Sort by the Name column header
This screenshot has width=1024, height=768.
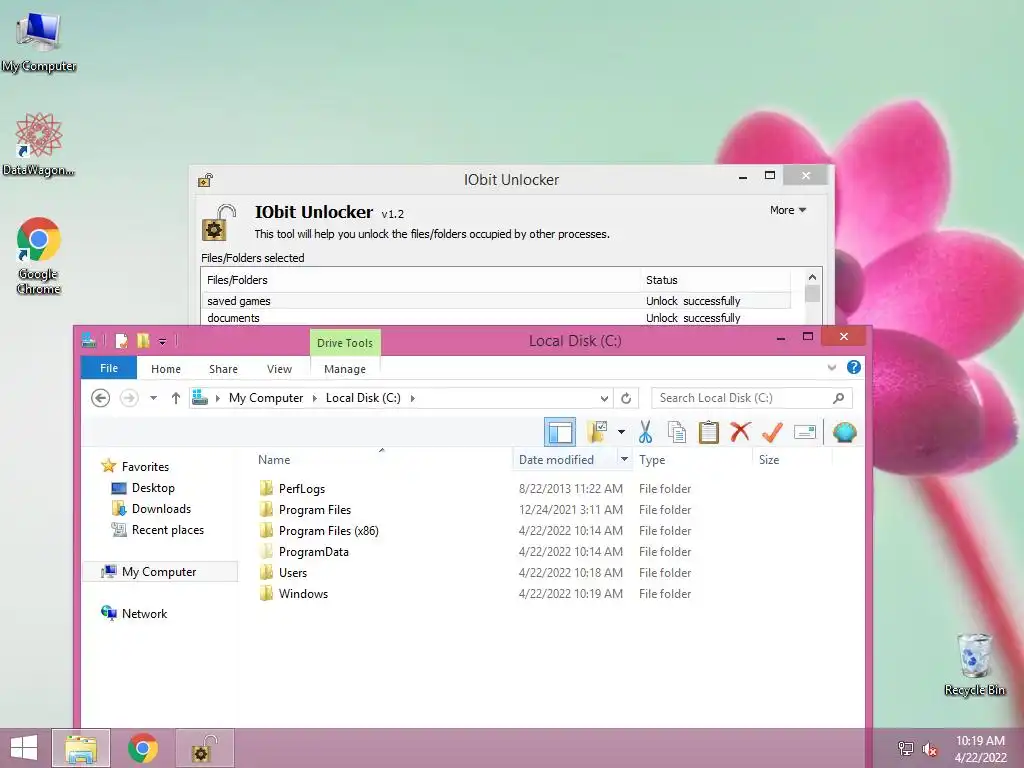pyautogui.click(x=274, y=460)
